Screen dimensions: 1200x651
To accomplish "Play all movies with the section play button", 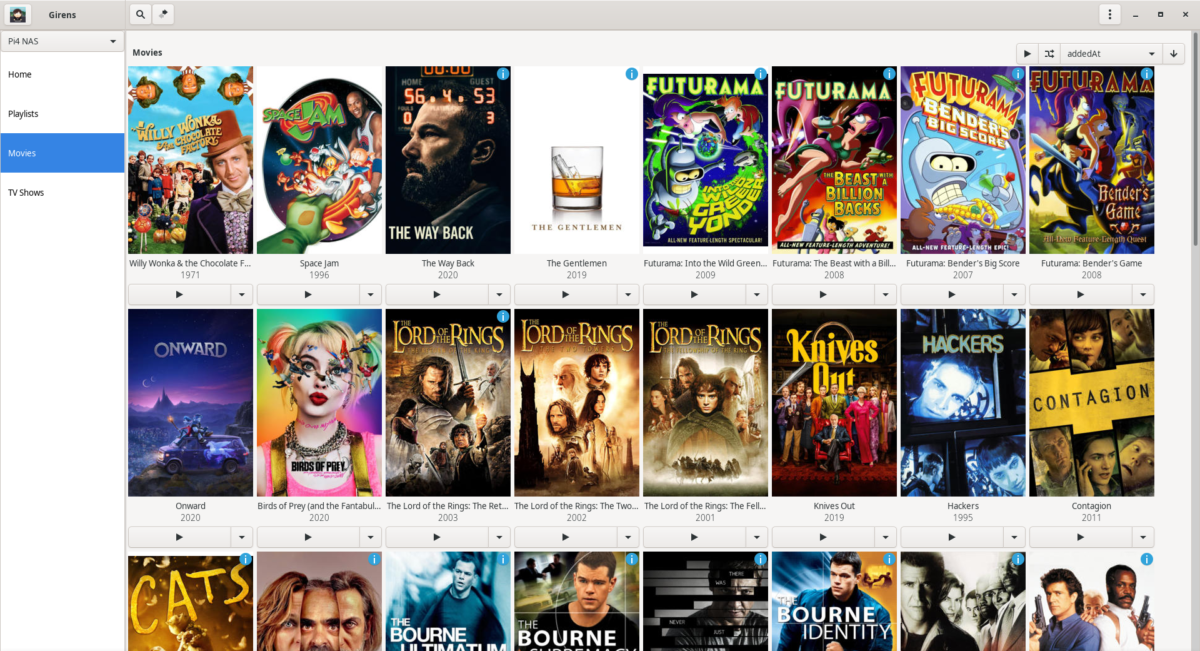I will pos(1027,54).
